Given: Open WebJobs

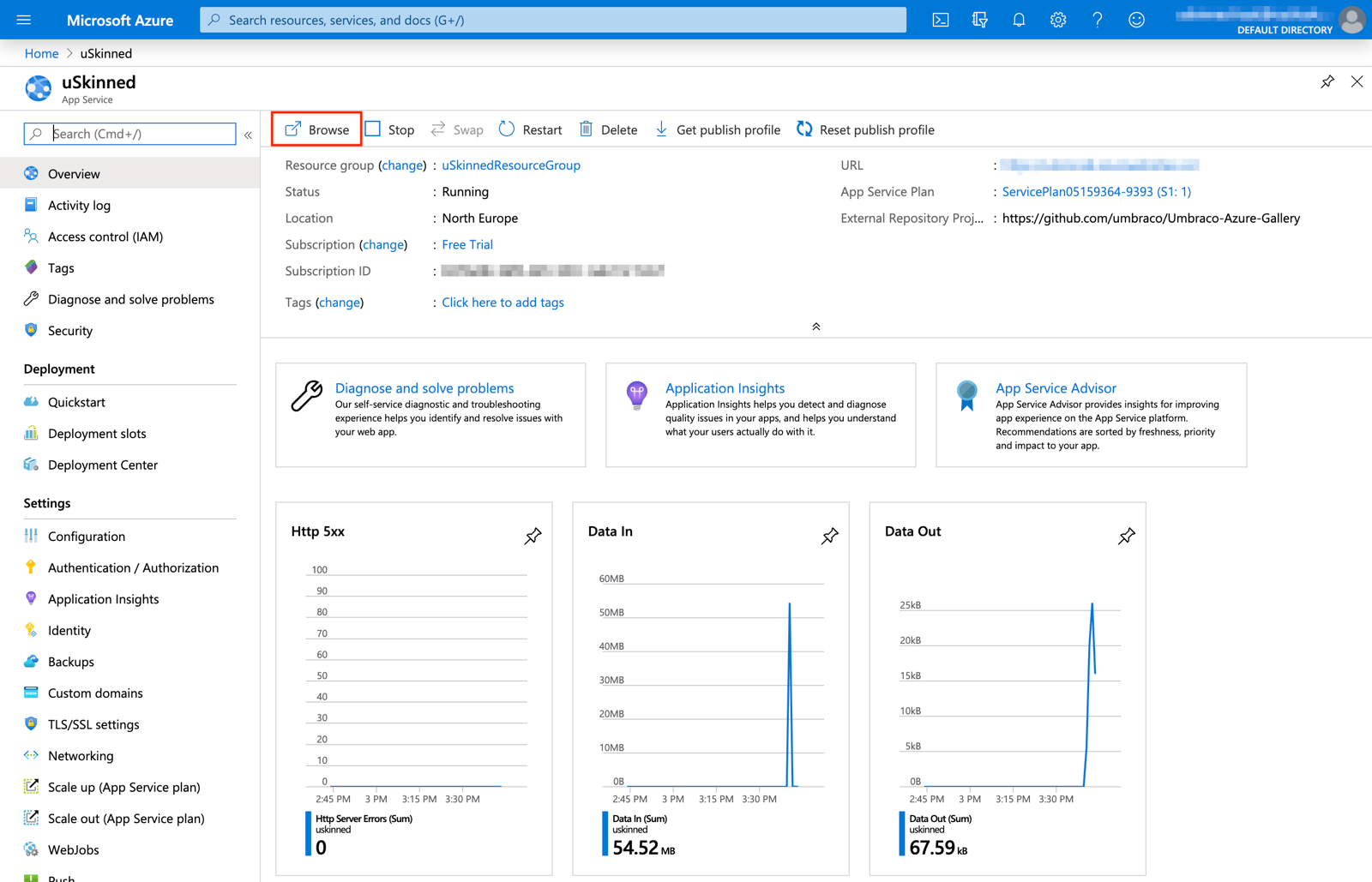Looking at the screenshot, I should (129, 849).
